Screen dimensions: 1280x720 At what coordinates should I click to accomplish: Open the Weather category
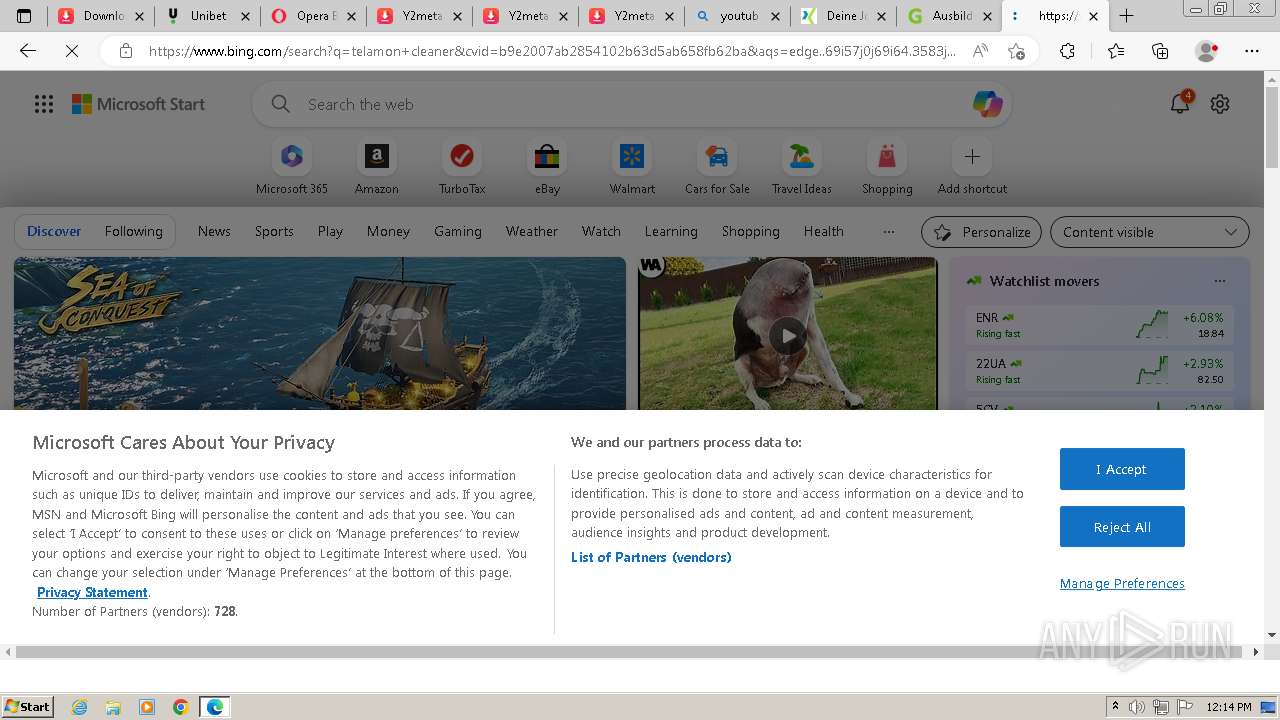(531, 231)
